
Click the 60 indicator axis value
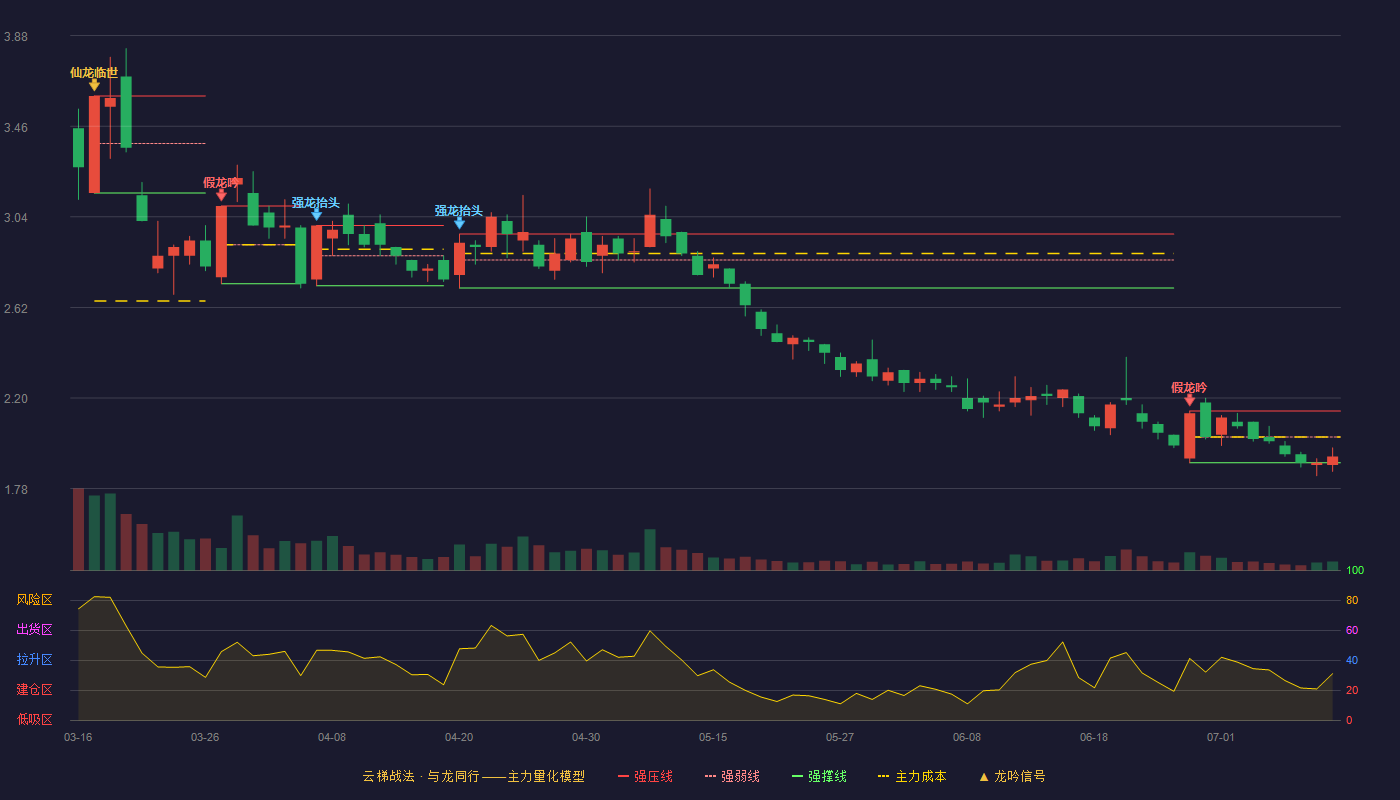(x=1352, y=630)
